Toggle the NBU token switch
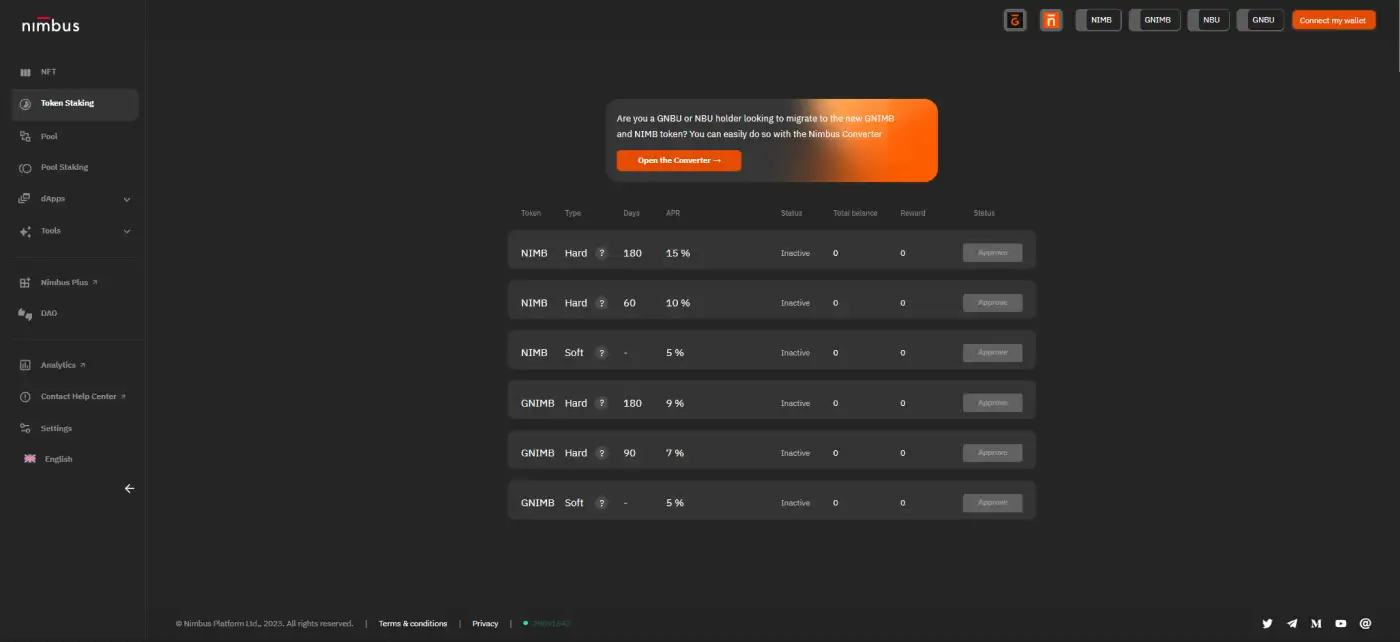 point(1208,20)
